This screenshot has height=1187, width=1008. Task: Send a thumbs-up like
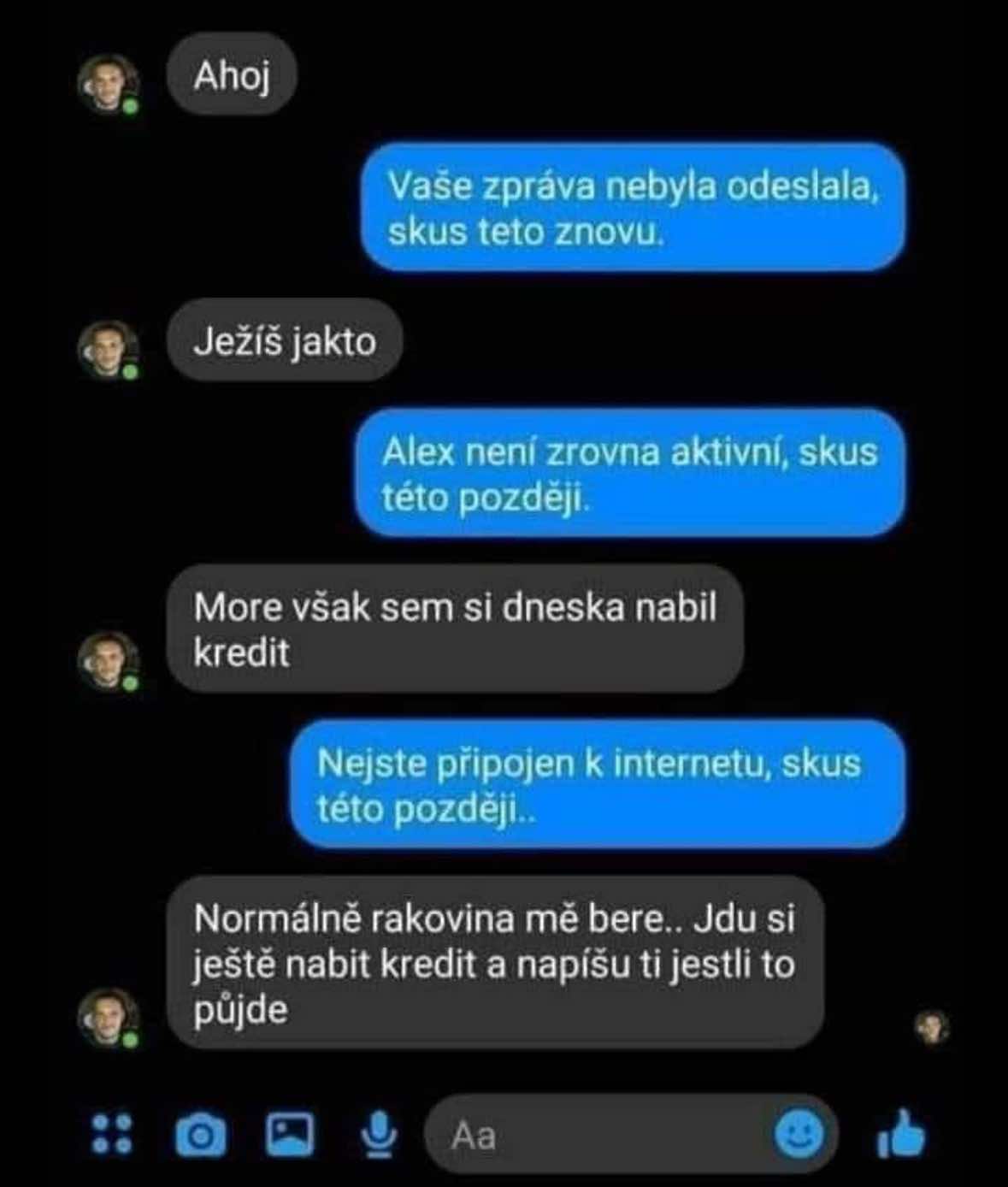[900, 1134]
